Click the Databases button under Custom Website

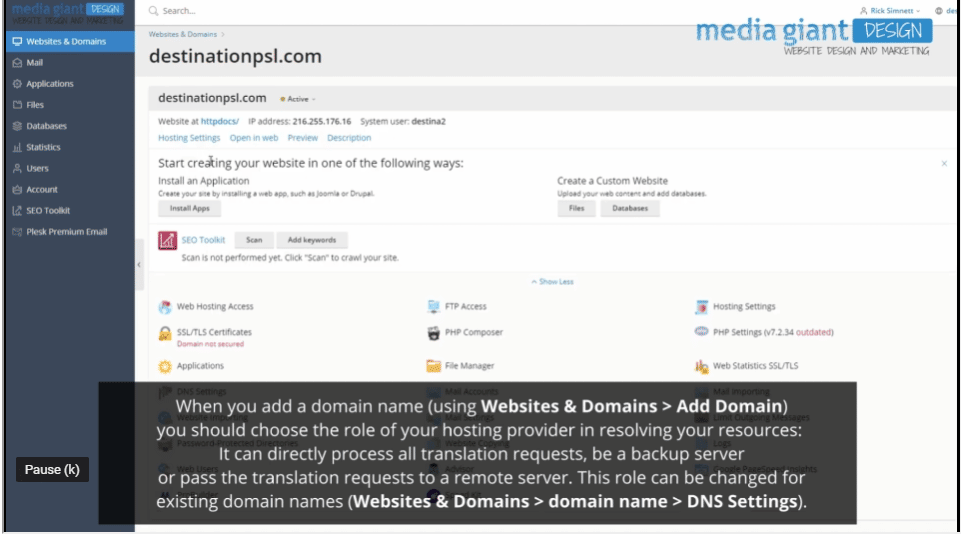[x=629, y=208]
